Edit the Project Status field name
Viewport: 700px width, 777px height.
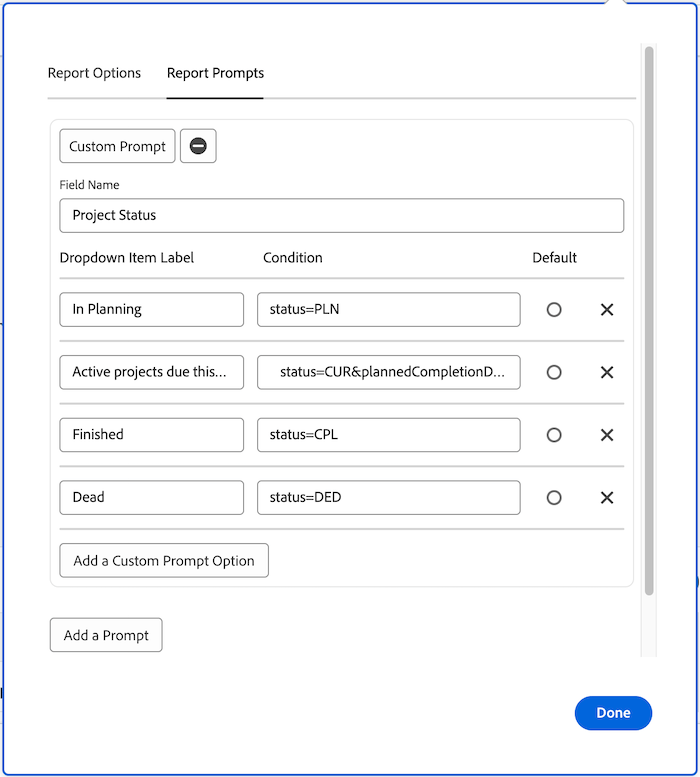pyautogui.click(x=341, y=215)
